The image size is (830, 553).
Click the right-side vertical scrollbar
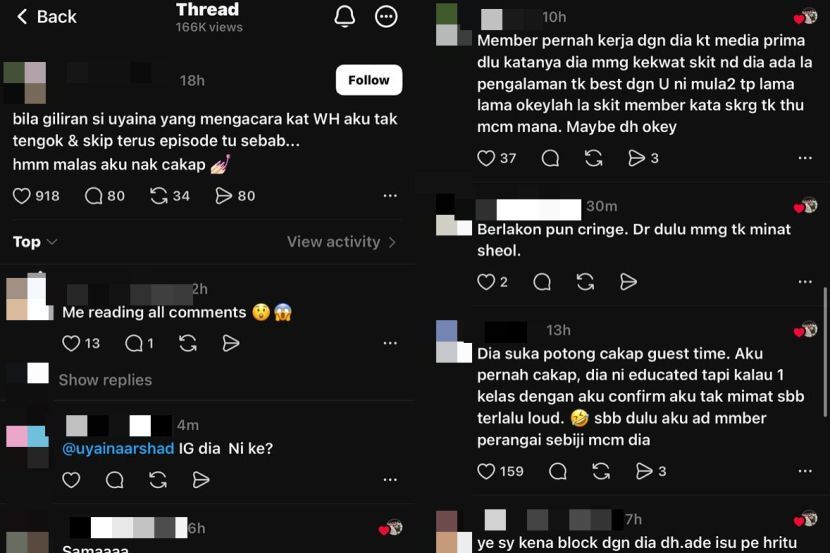pyautogui.click(x=825, y=352)
